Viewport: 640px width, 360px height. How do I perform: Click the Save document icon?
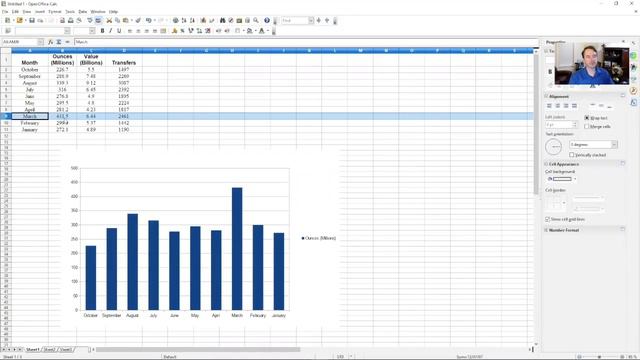click(31, 20)
